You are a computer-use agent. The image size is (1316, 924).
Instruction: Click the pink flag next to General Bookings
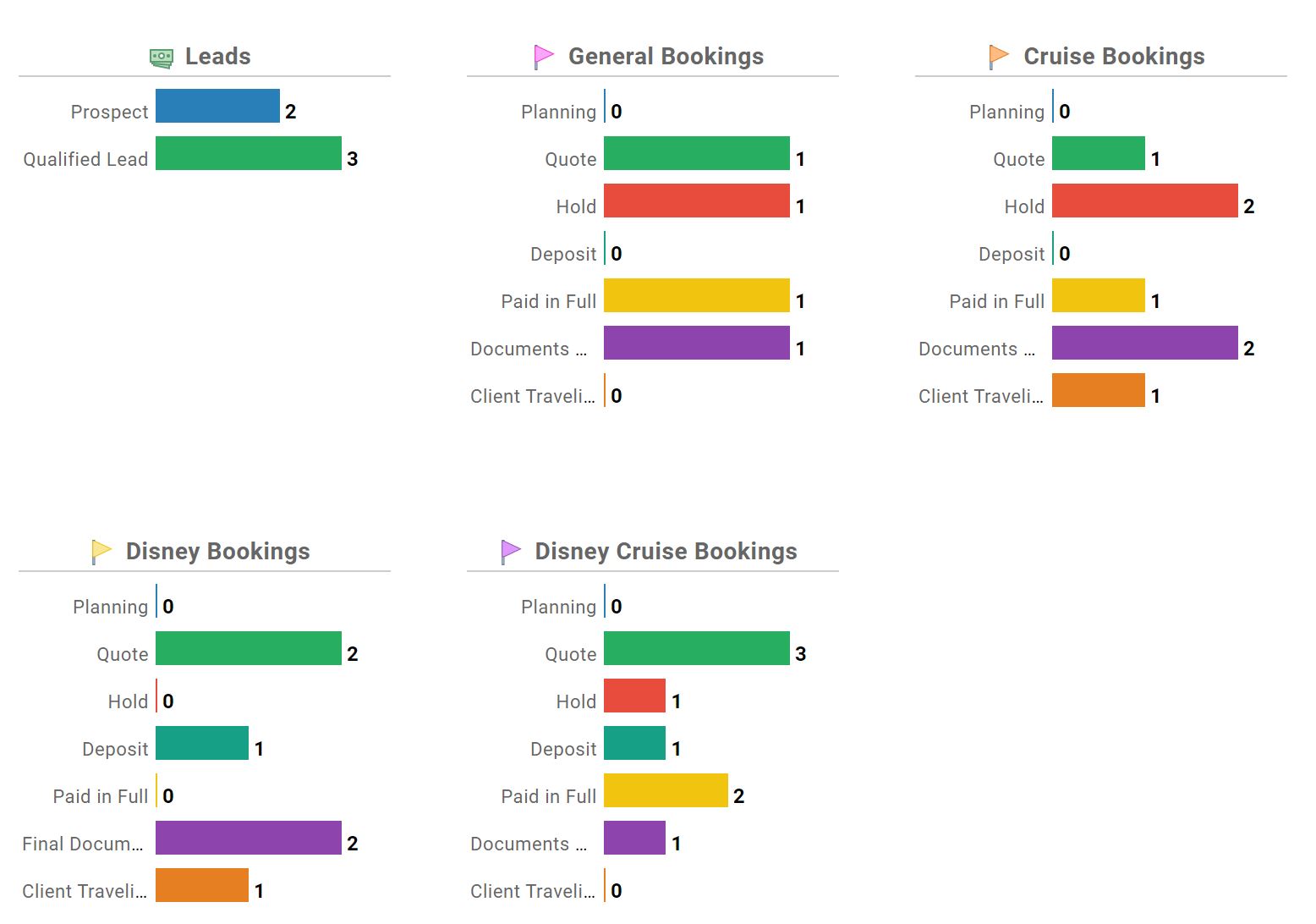coord(543,57)
